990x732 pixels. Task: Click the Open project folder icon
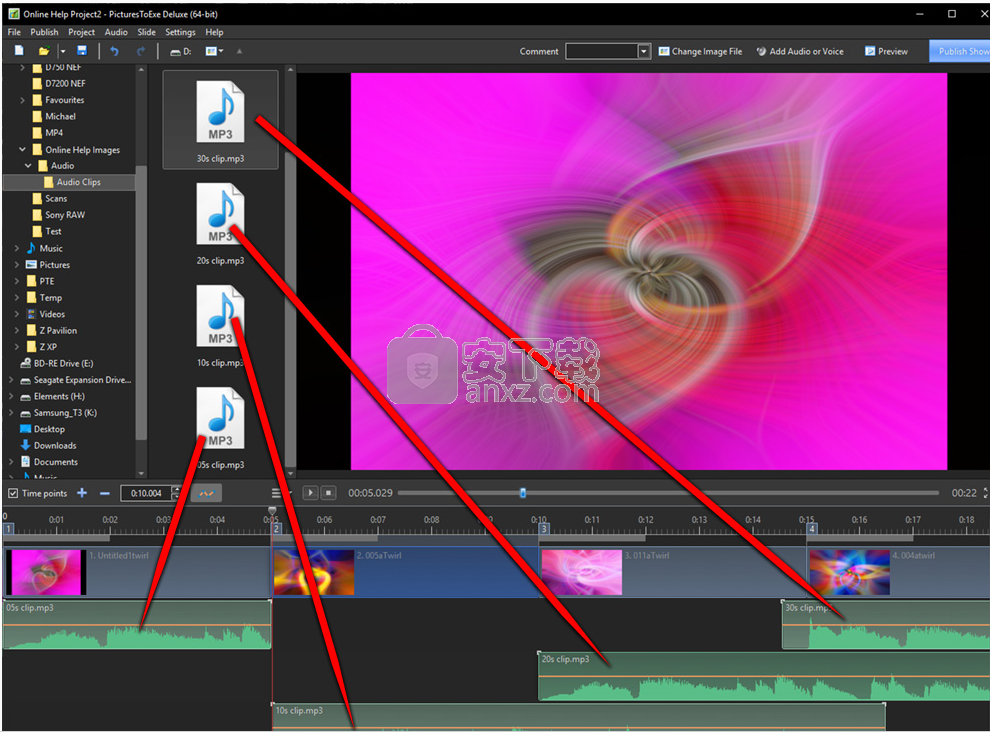click(x=44, y=51)
